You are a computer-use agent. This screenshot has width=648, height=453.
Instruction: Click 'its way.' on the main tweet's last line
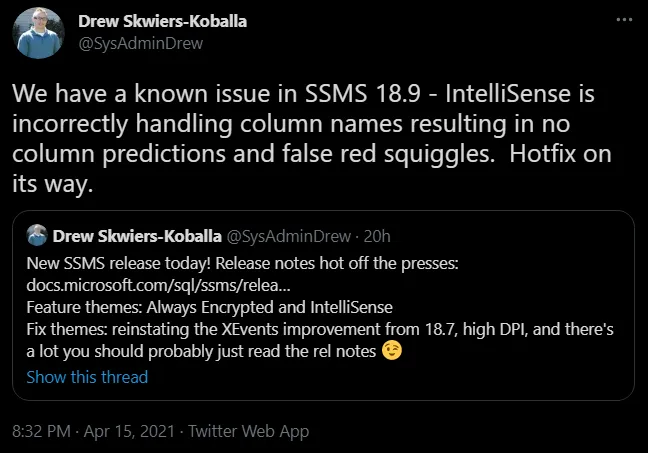pos(48,187)
